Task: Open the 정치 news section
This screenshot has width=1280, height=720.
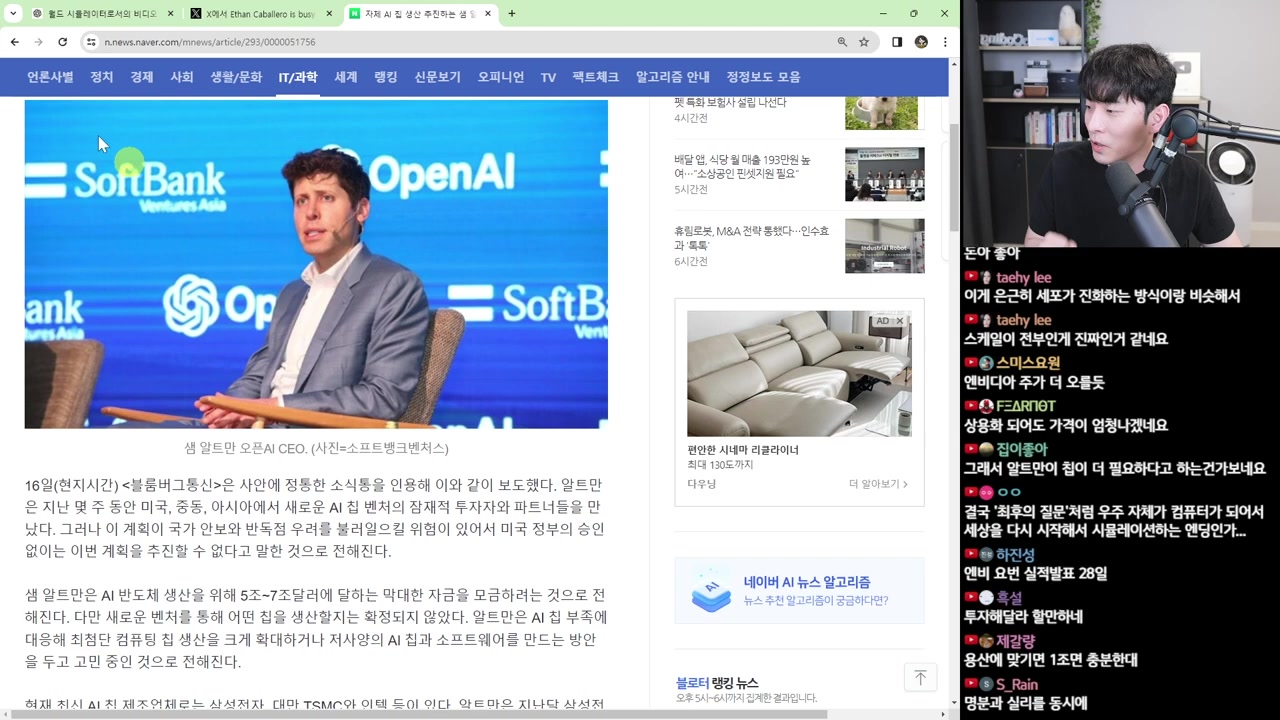Action: [102, 77]
